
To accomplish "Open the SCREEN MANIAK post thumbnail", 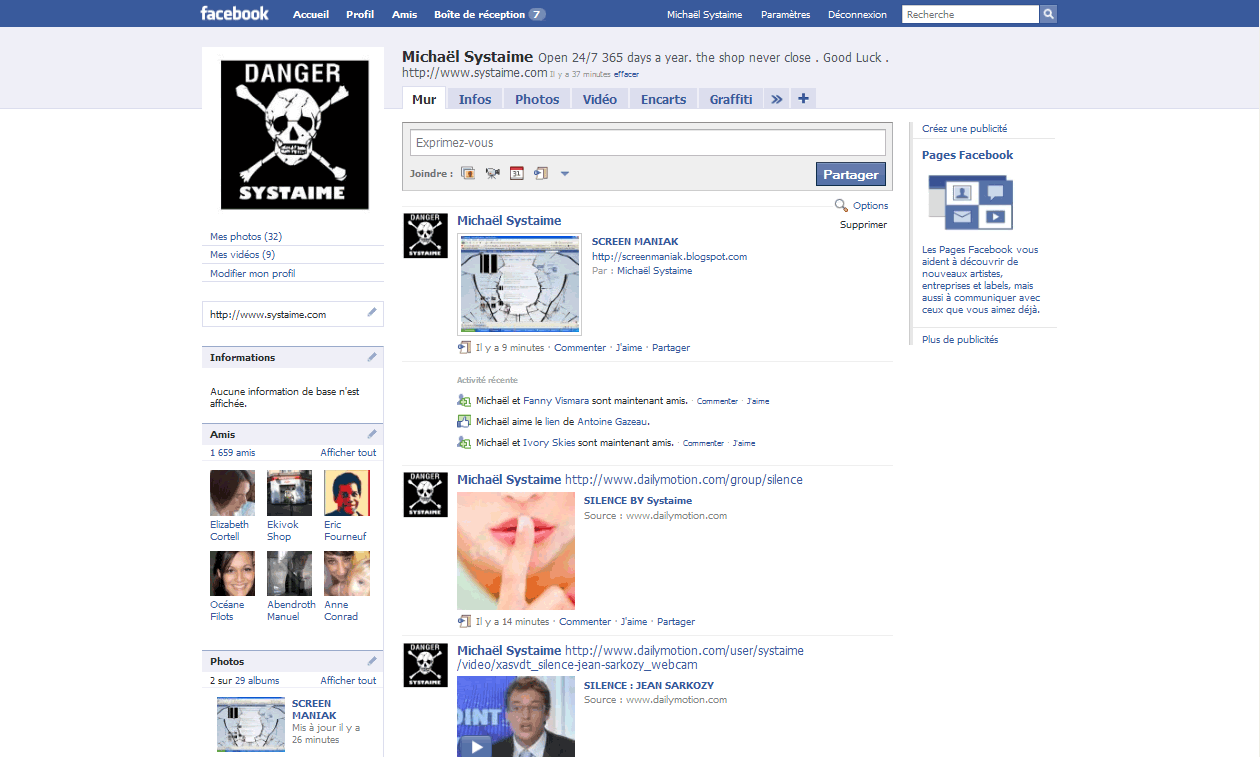I will (x=519, y=284).
